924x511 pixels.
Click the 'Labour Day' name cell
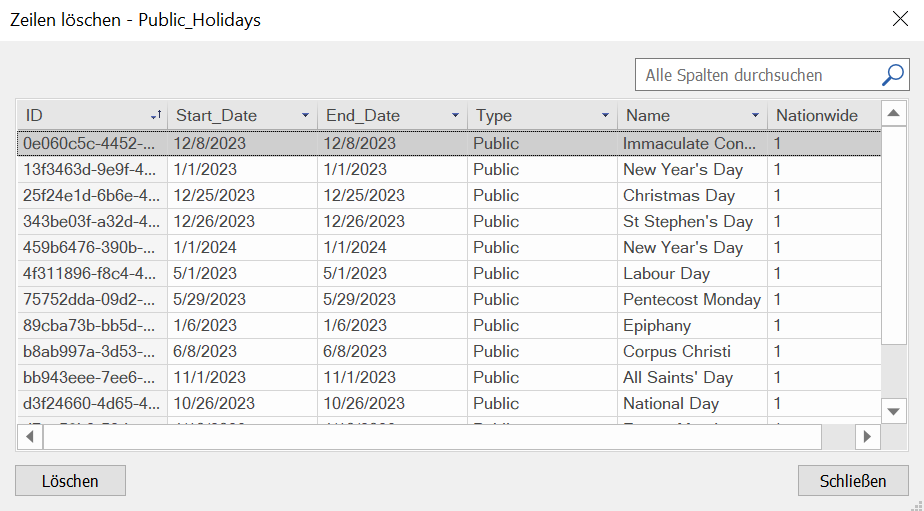click(692, 273)
